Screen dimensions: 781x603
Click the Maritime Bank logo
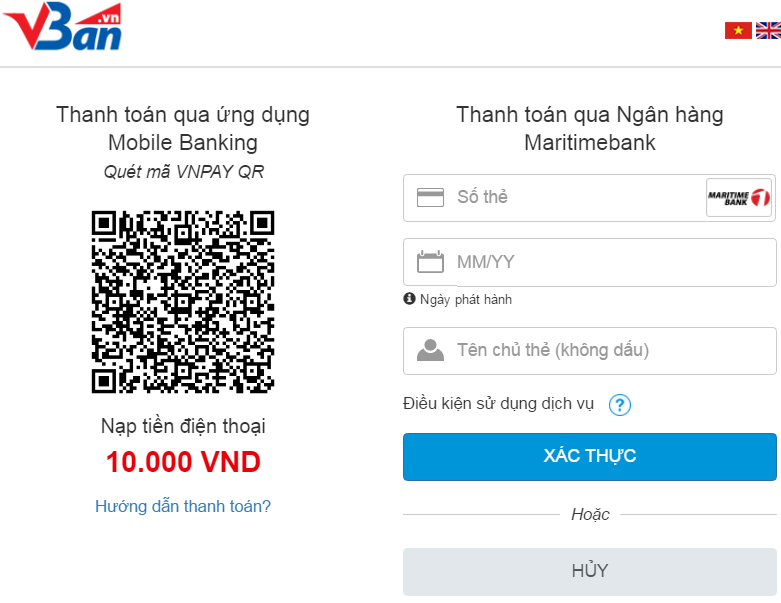[738, 198]
